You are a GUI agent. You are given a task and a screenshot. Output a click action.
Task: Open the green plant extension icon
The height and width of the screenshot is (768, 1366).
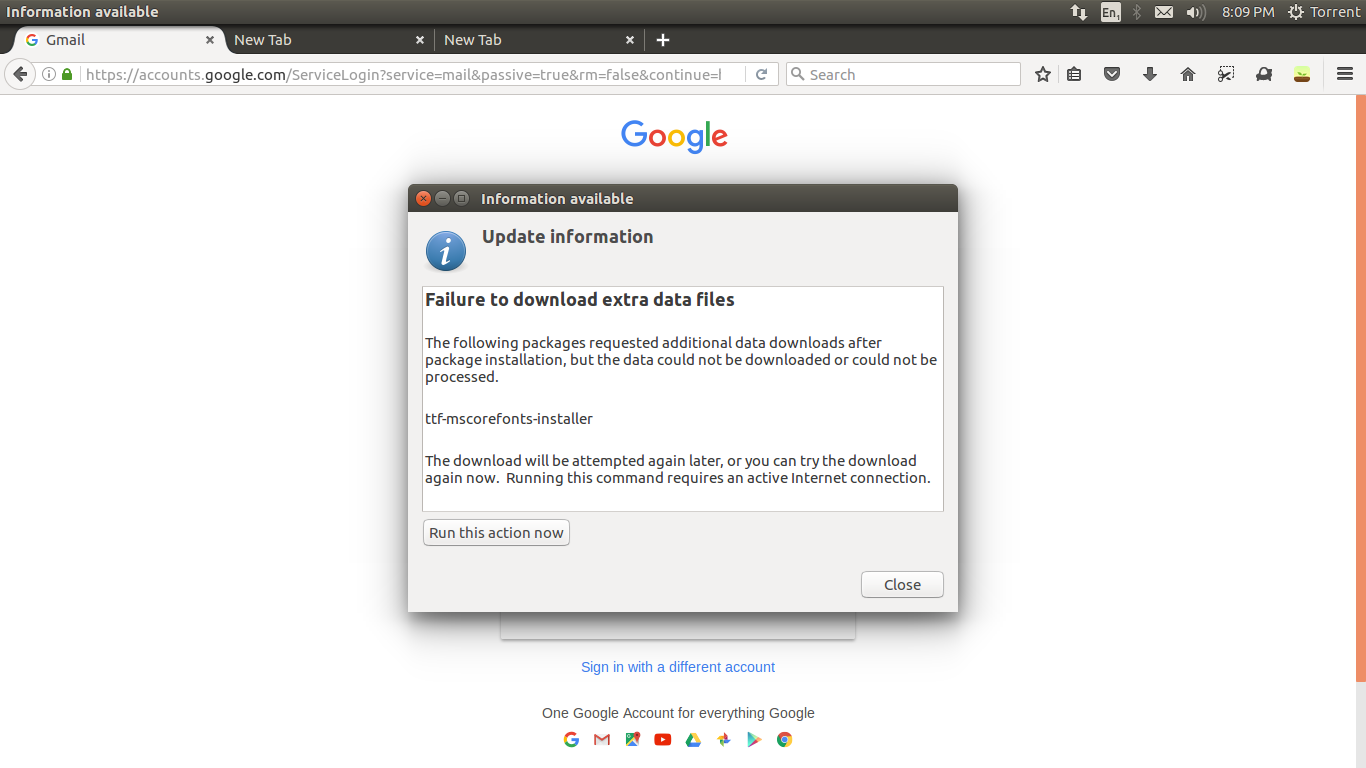click(1302, 74)
